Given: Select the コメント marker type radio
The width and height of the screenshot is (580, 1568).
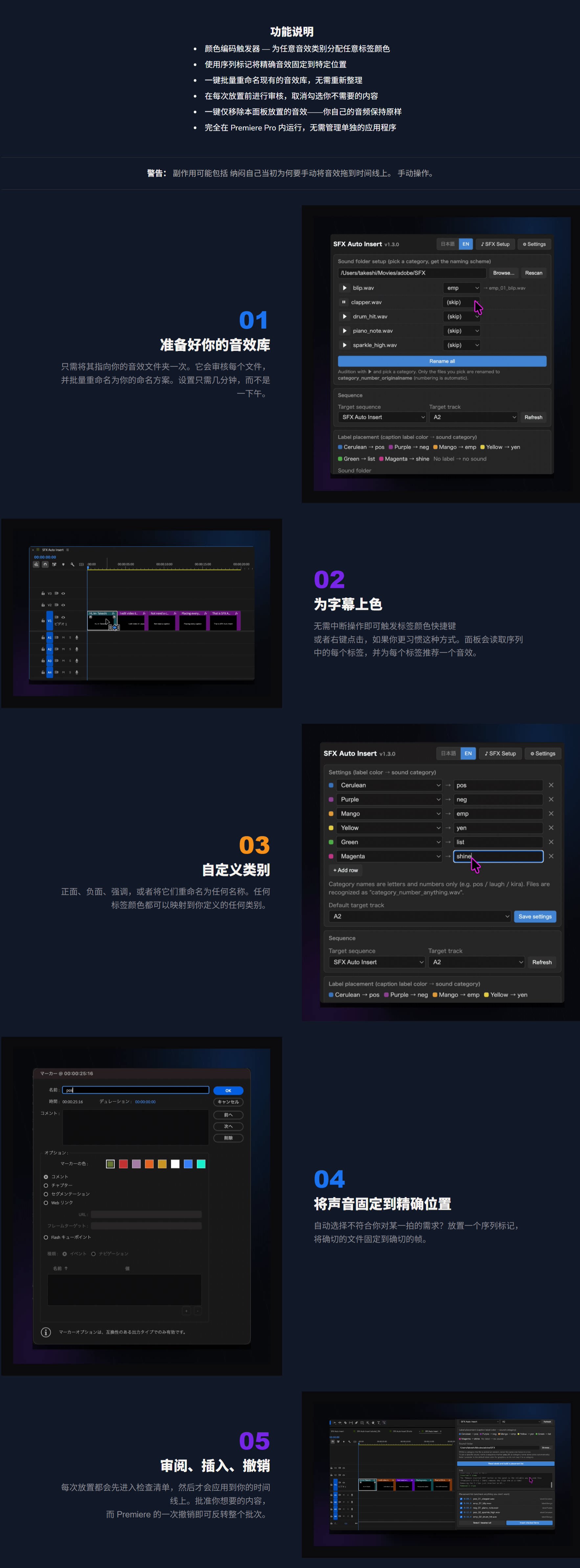Looking at the screenshot, I should click(x=46, y=1177).
